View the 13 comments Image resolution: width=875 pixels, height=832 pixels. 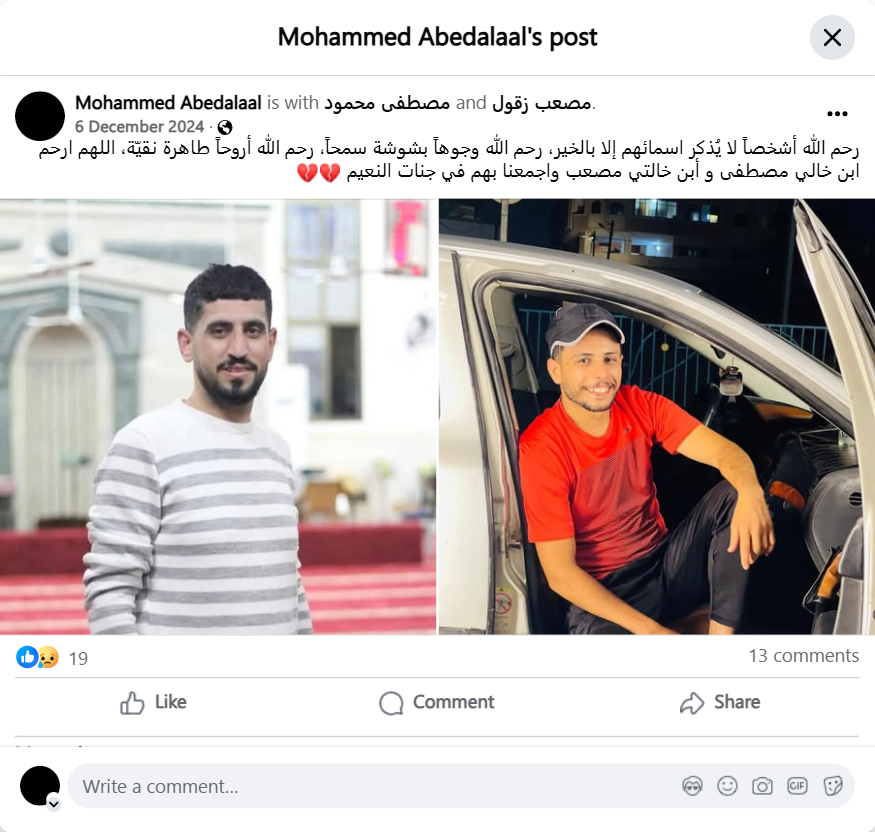coord(804,656)
